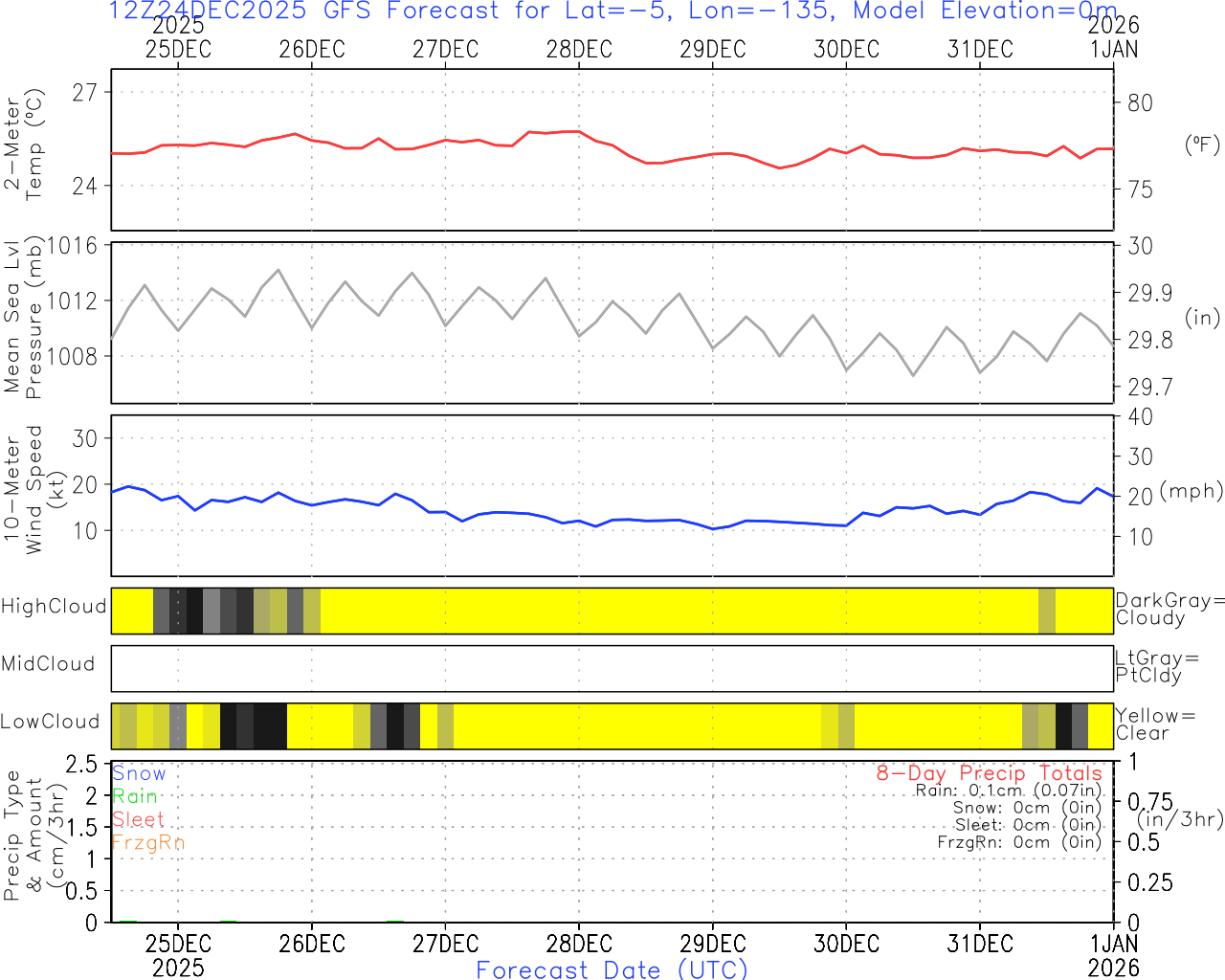
Task: Select the green Rain legend label
Action: click(x=135, y=796)
